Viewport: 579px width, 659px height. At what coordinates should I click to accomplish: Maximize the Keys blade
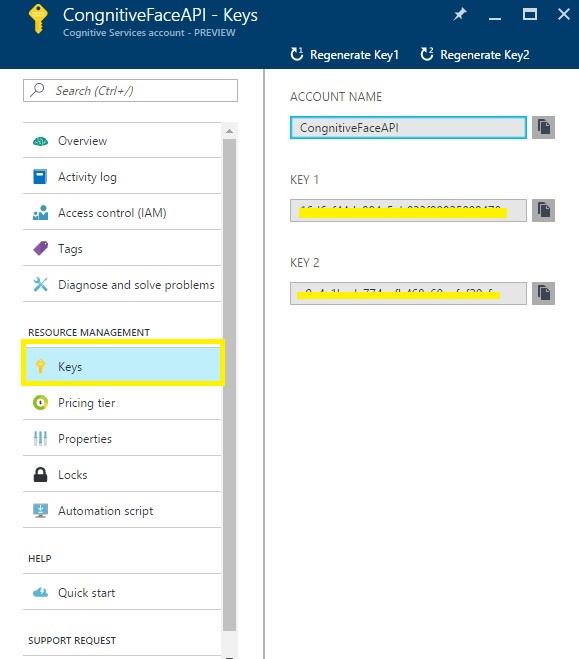pos(530,15)
